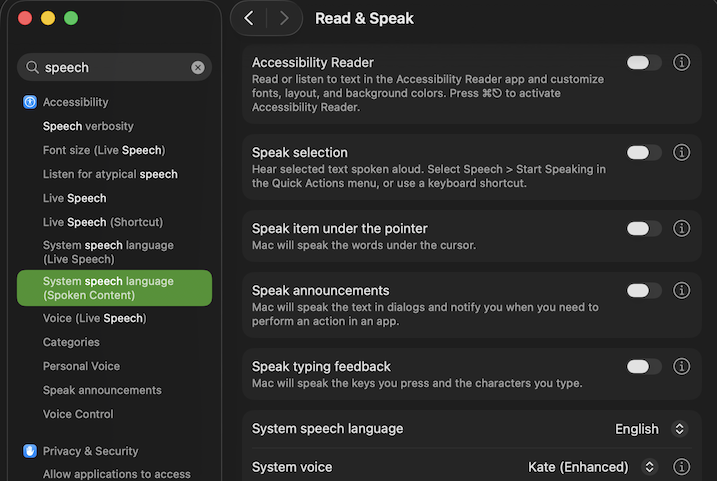Screen dimensions: 717x481
Task: Open Speak announcements info button
Action: 682,291
